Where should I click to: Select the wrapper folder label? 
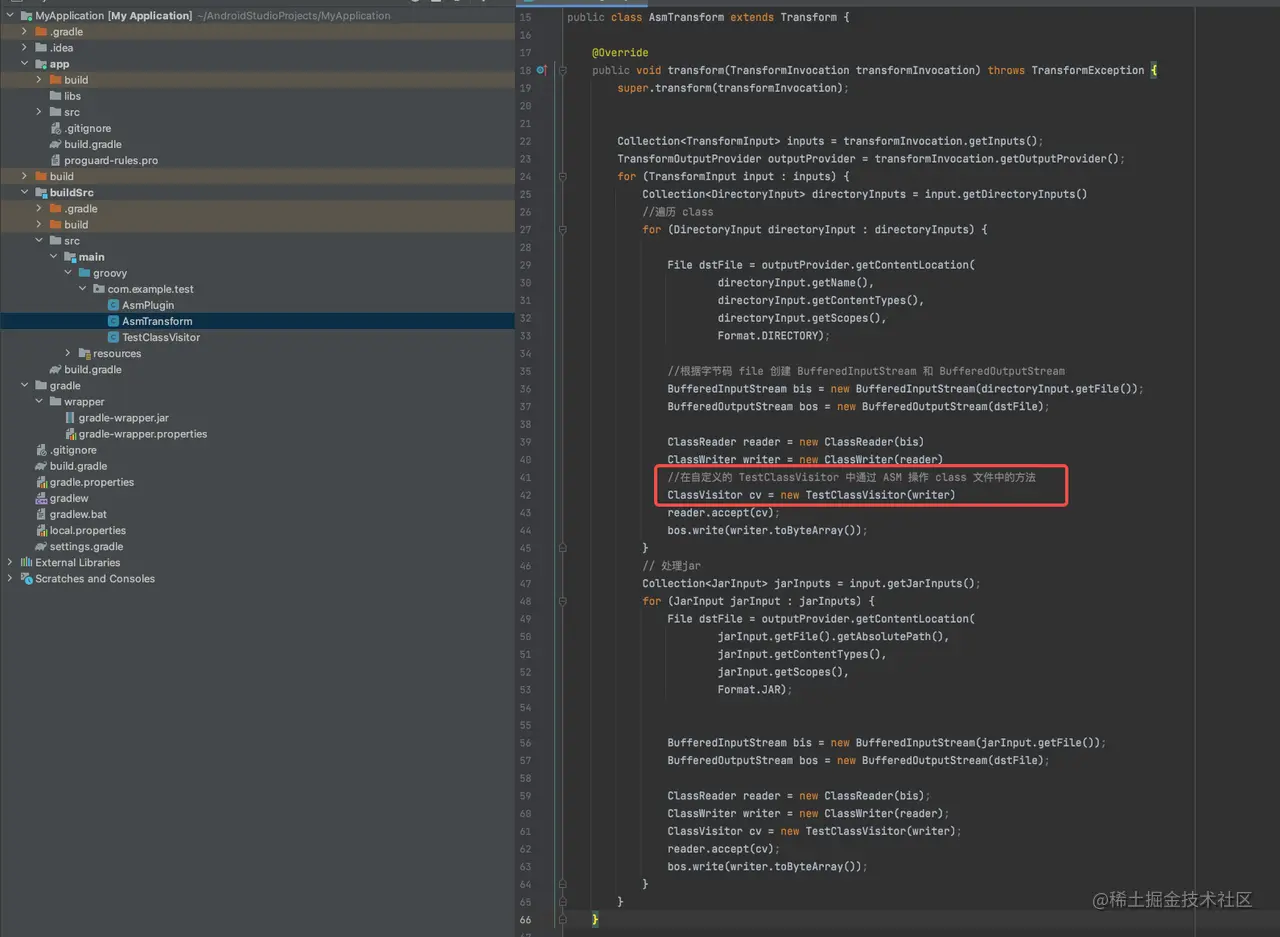[84, 402]
